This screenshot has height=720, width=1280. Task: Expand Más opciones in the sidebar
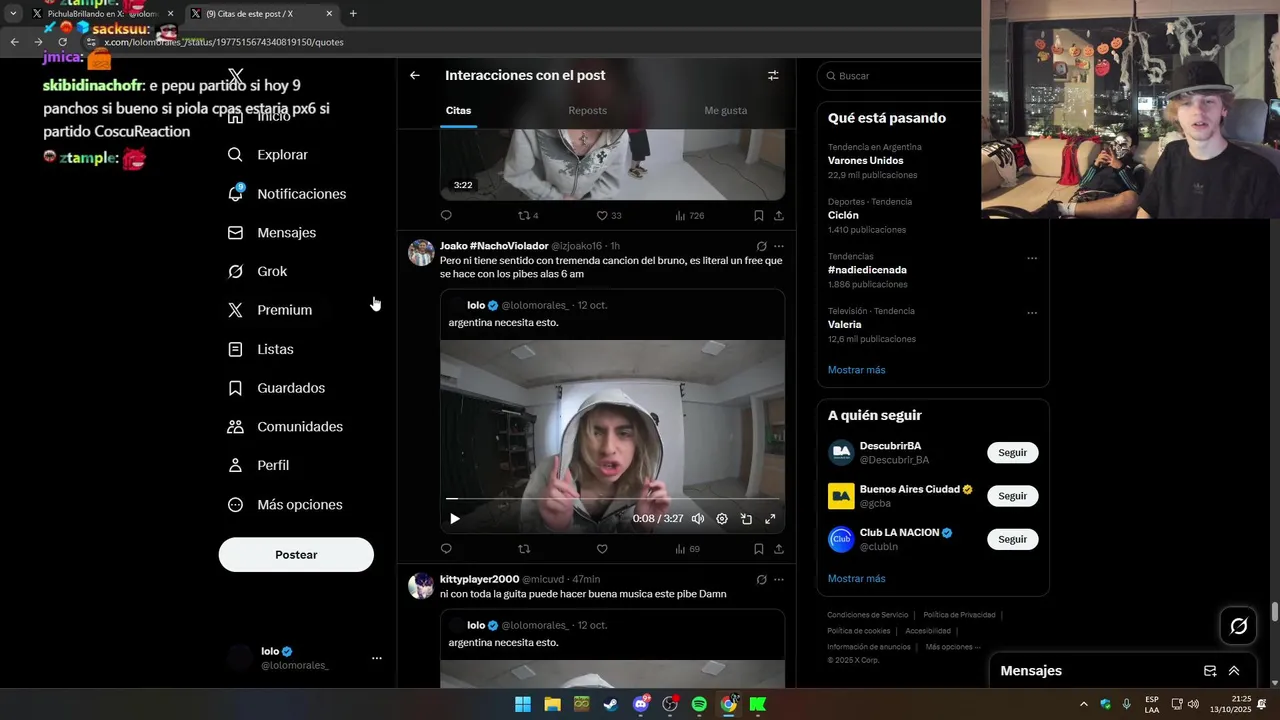pos(285,505)
